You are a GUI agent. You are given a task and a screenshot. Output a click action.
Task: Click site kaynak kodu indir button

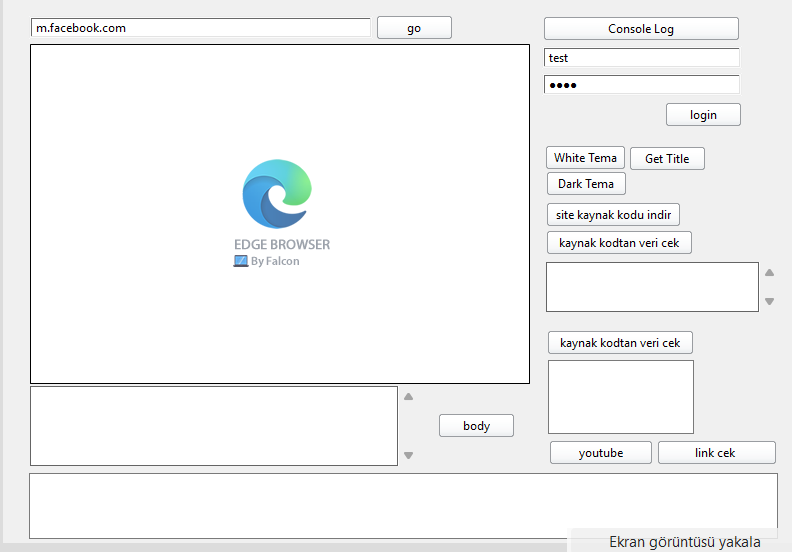(613, 215)
